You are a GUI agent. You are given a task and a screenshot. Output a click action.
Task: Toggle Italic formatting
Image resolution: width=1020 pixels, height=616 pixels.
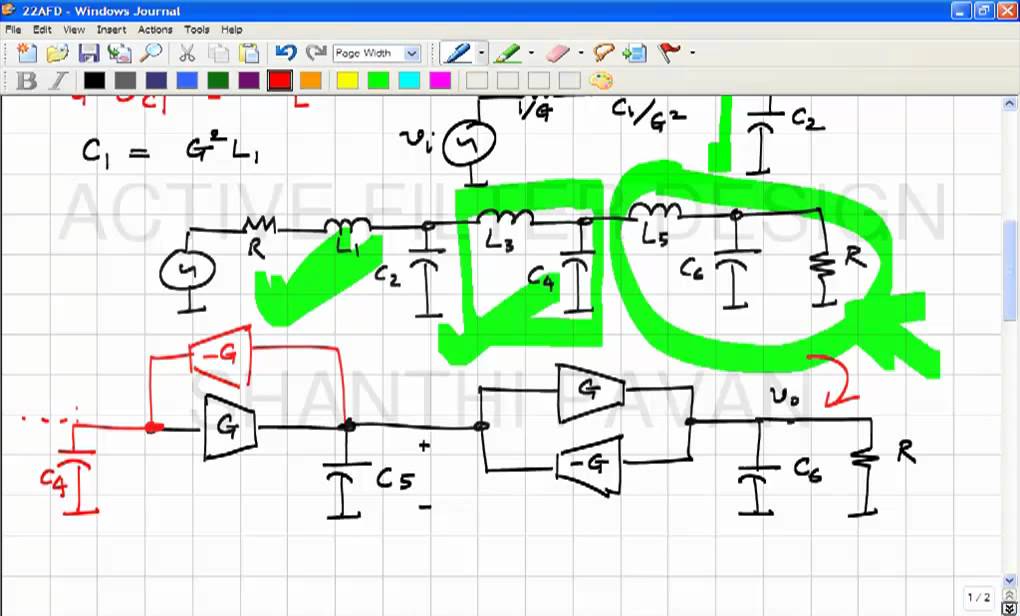[58, 81]
